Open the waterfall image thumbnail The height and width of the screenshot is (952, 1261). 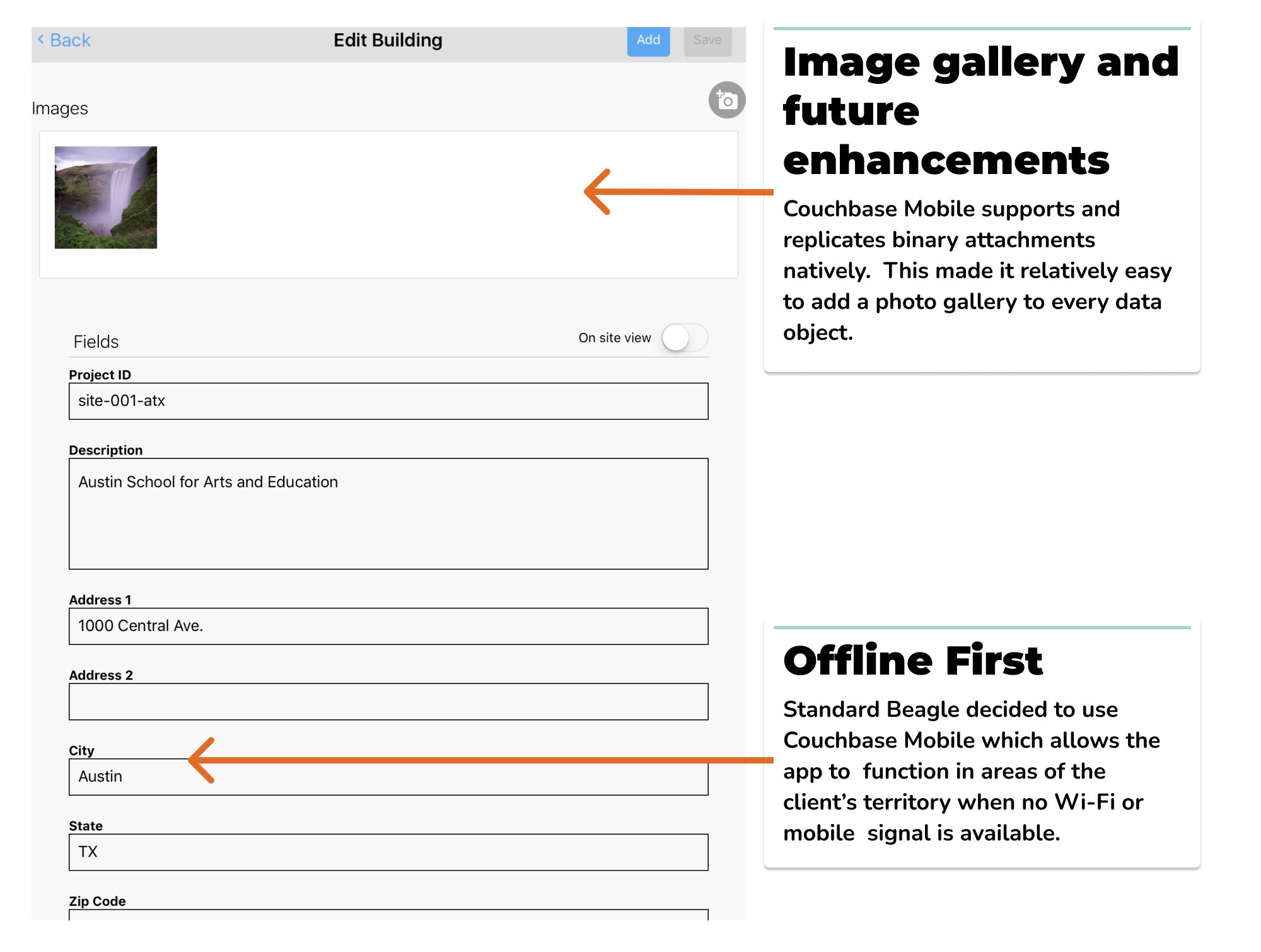(105, 198)
